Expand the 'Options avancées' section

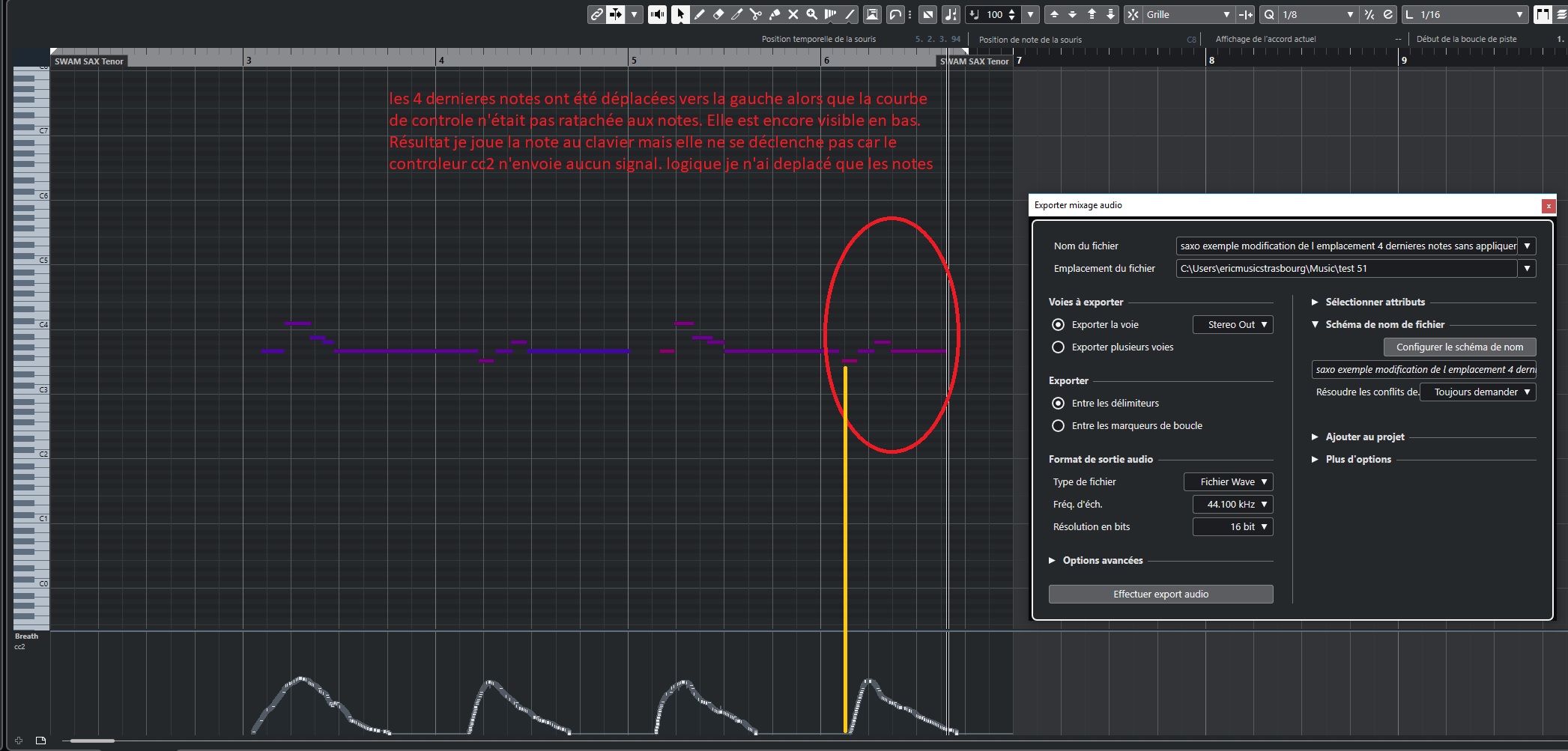coord(1052,561)
